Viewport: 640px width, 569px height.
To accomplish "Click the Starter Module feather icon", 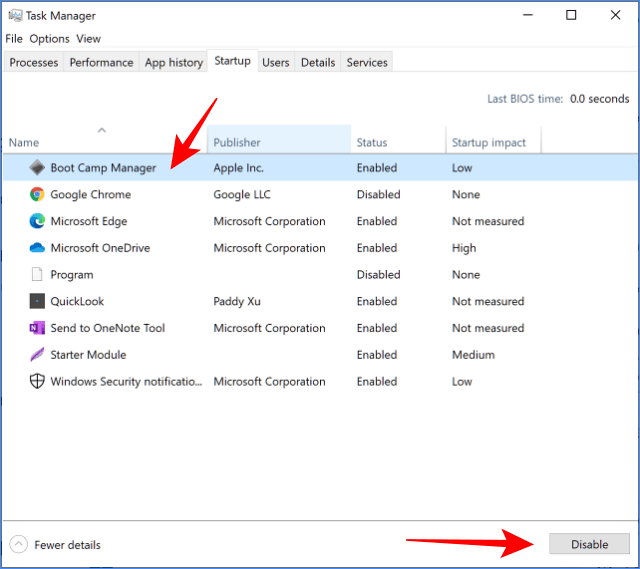I will 37,354.
